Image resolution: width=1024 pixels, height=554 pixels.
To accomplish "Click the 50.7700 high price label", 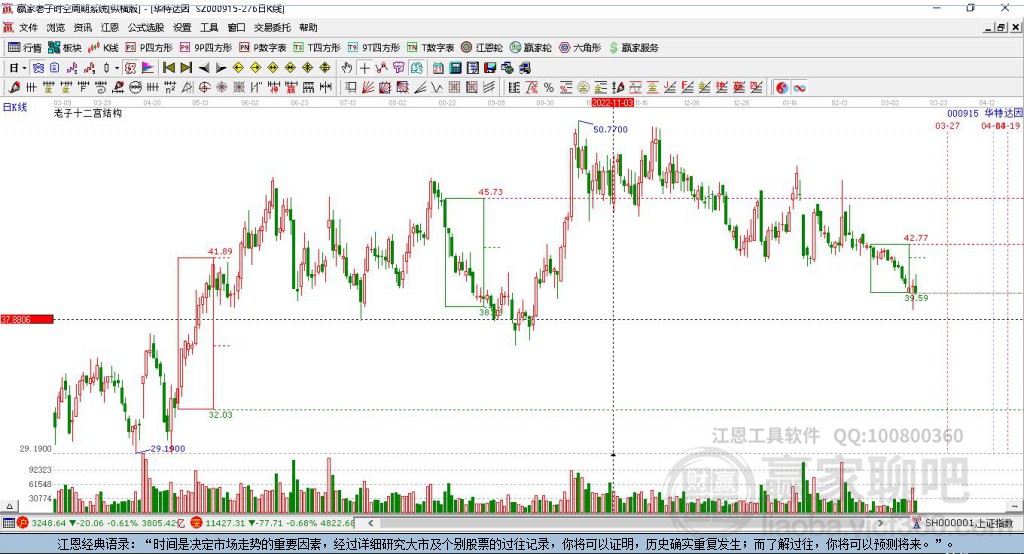I will pos(611,129).
